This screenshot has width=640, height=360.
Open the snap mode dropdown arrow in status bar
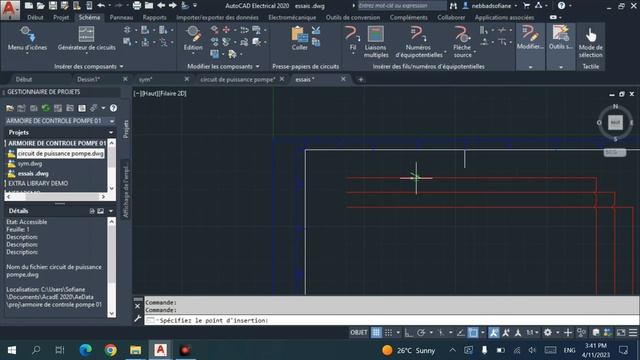click(398, 333)
